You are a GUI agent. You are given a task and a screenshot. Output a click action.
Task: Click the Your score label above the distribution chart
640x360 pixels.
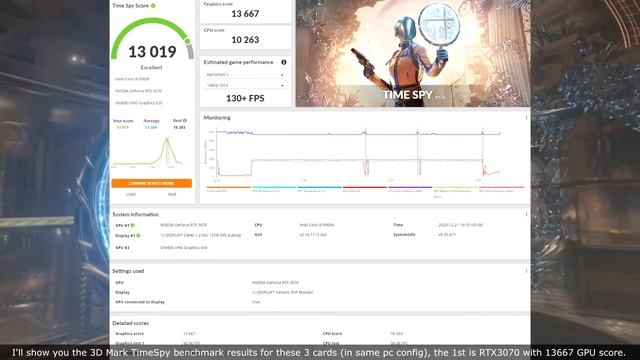click(x=123, y=121)
